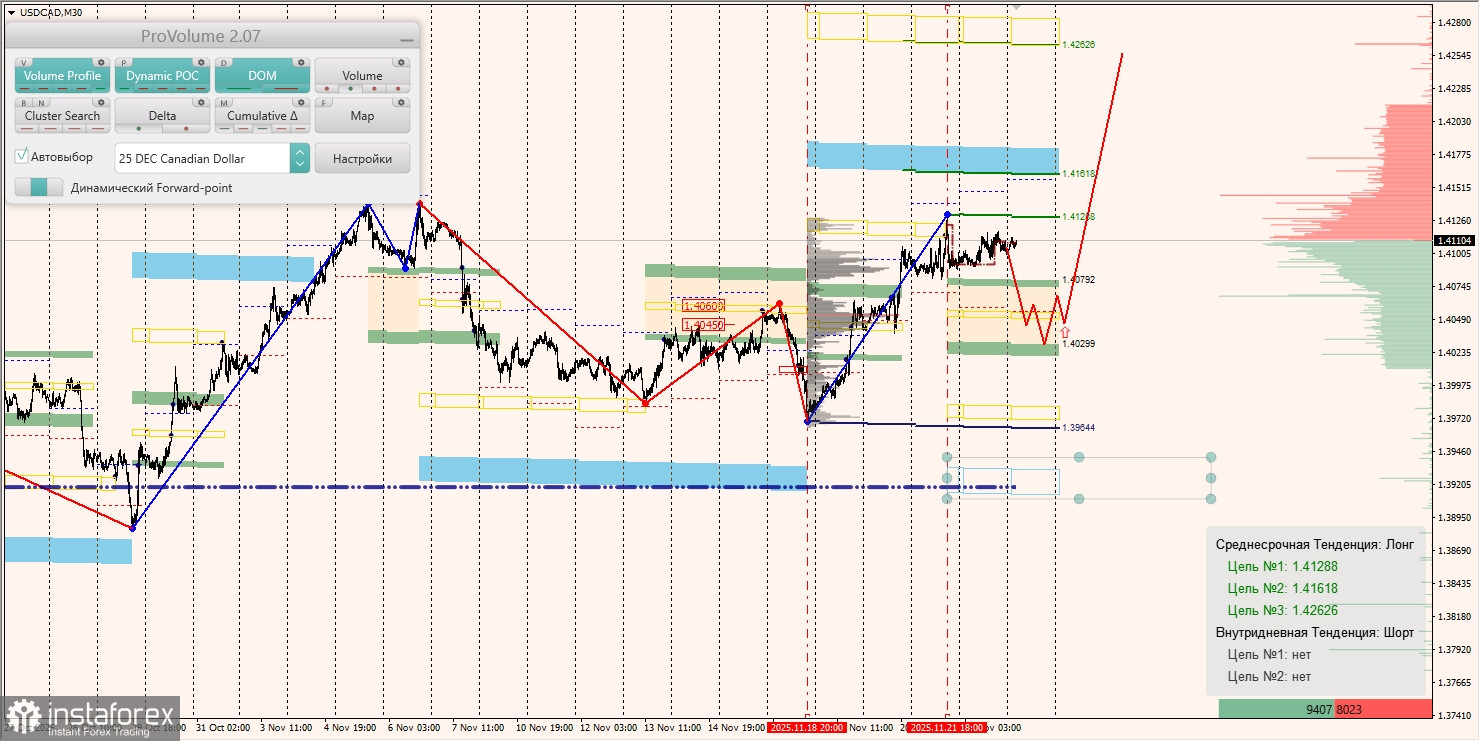Open the Delta module settings gear
This screenshot has height=741, width=1480.
(x=201, y=102)
